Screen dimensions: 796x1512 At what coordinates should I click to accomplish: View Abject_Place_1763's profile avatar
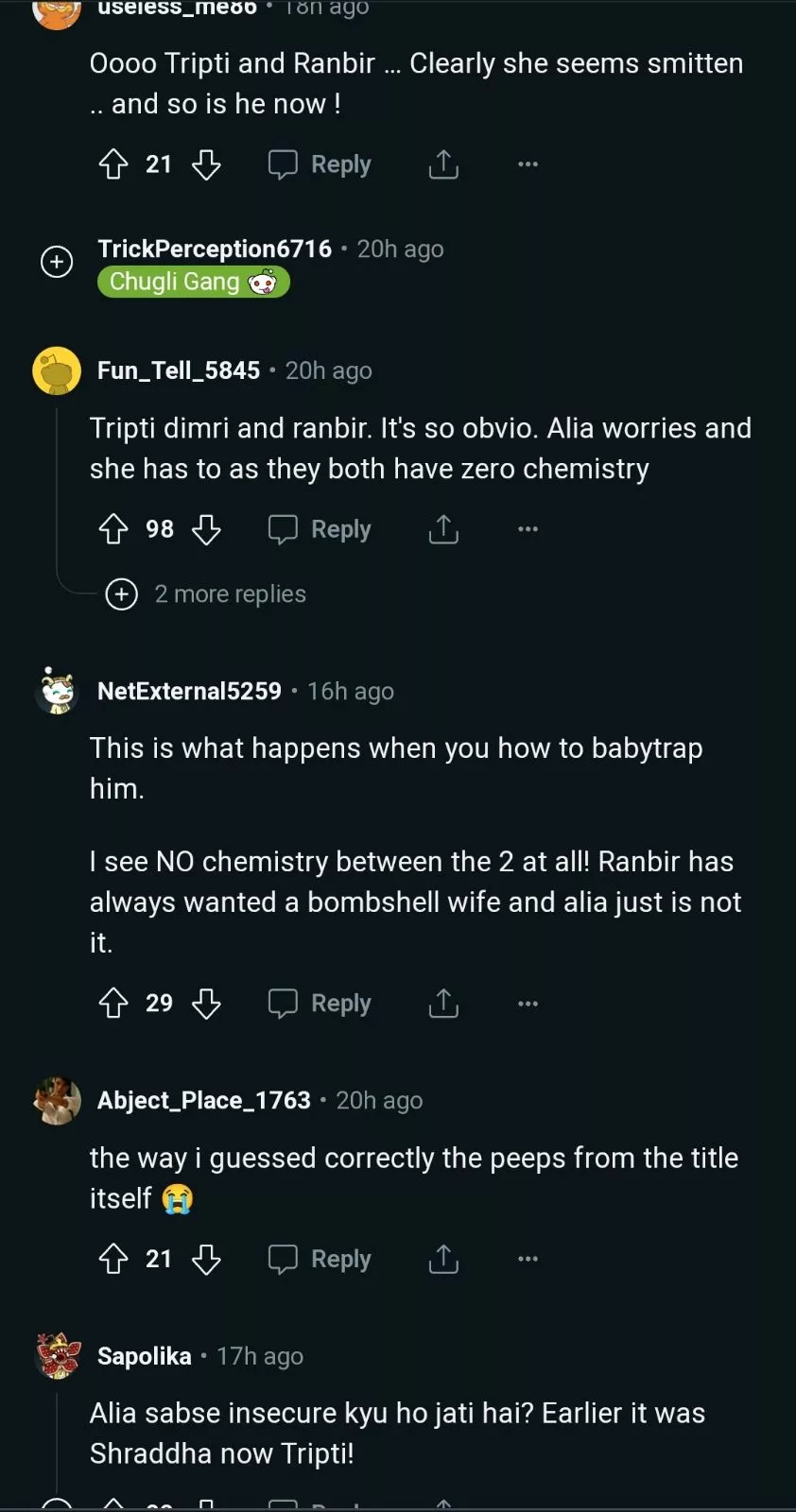tap(57, 1100)
